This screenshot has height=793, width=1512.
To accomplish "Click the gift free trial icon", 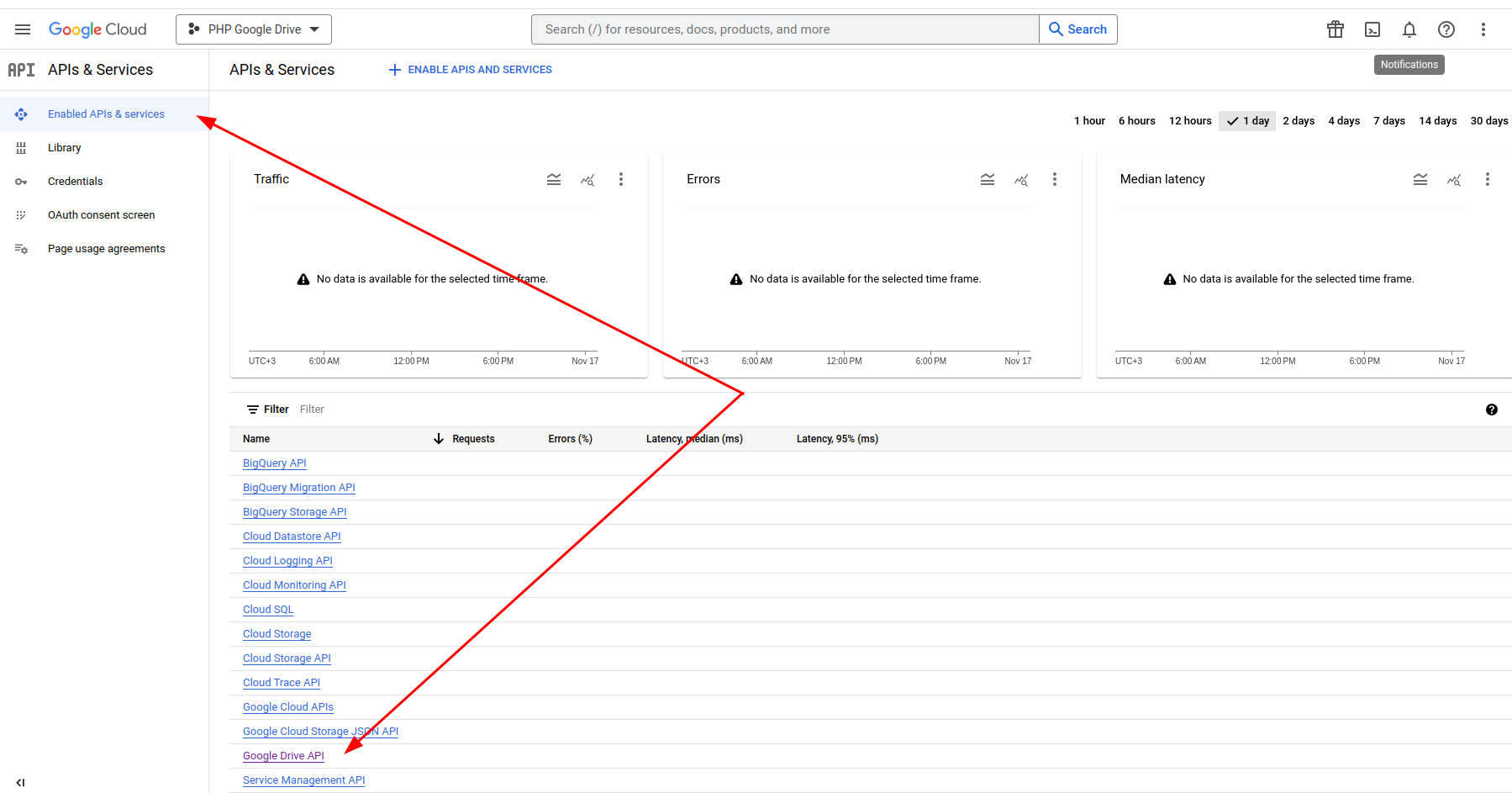I will point(1336,29).
